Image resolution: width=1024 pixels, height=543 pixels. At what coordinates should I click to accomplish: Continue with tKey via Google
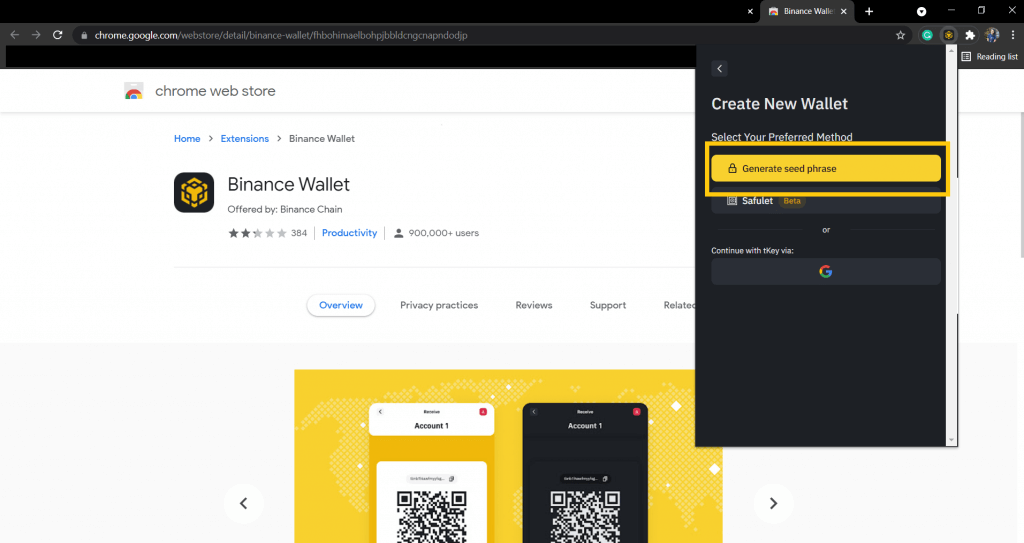pos(825,271)
